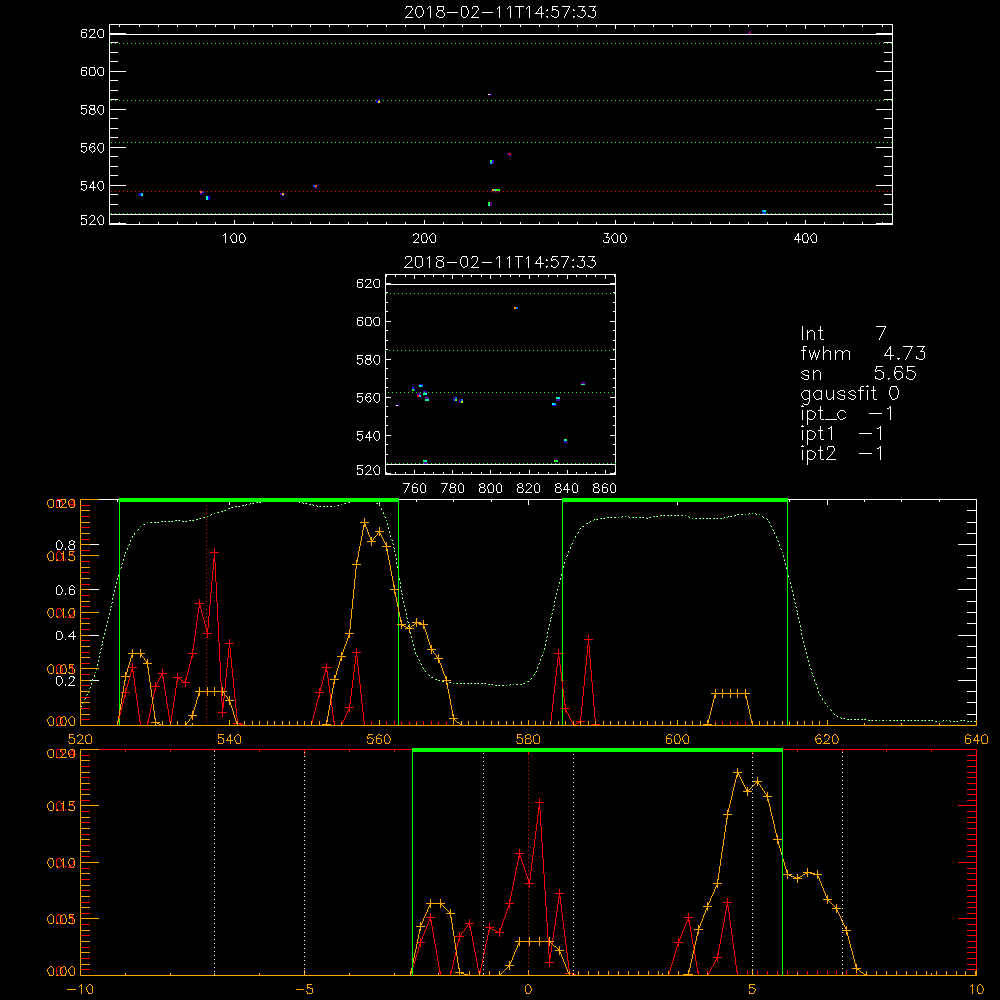
Task: Click y-axis label 540 on top plot
Action: pyautogui.click(x=92, y=186)
